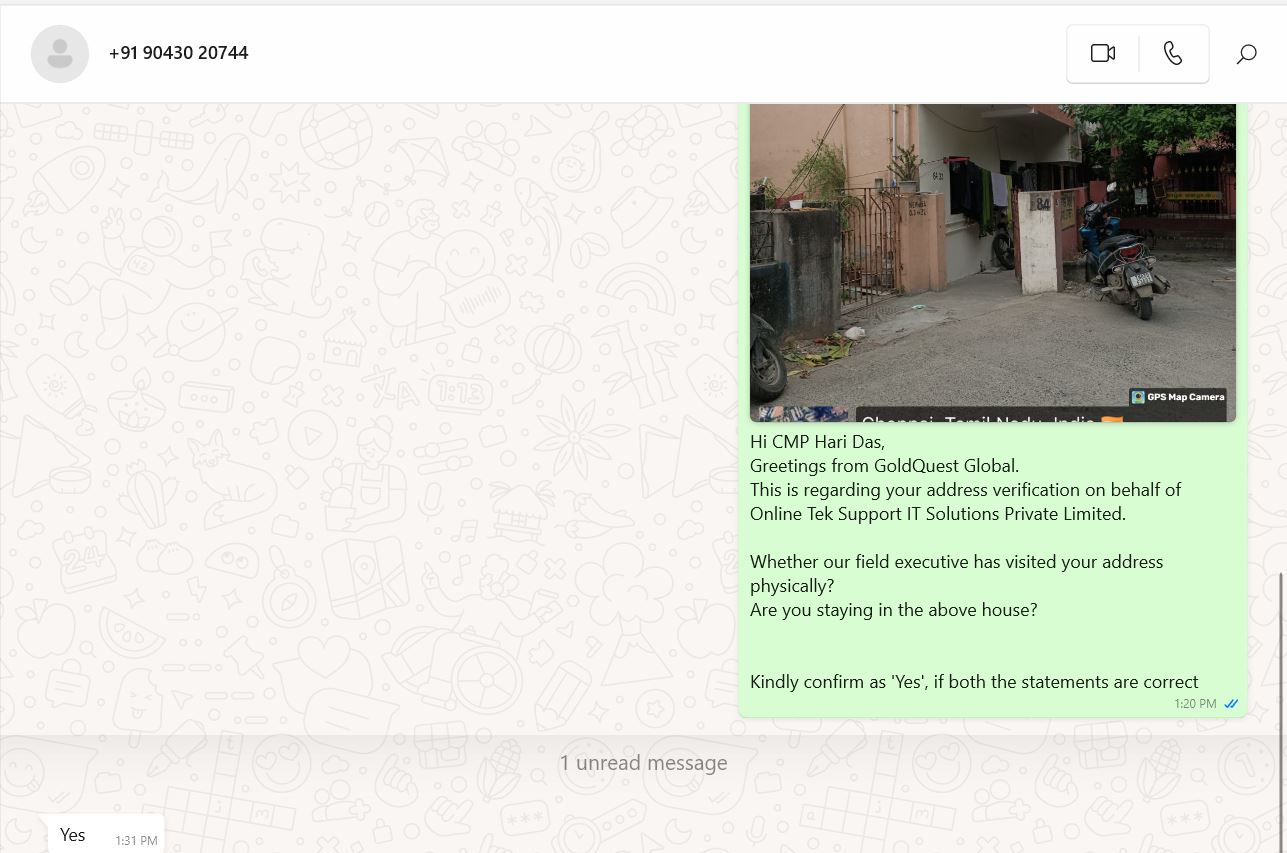The image size is (1287, 853).
Task: Click the "Kindly confirm as 'Yes'" line
Action: [974, 681]
